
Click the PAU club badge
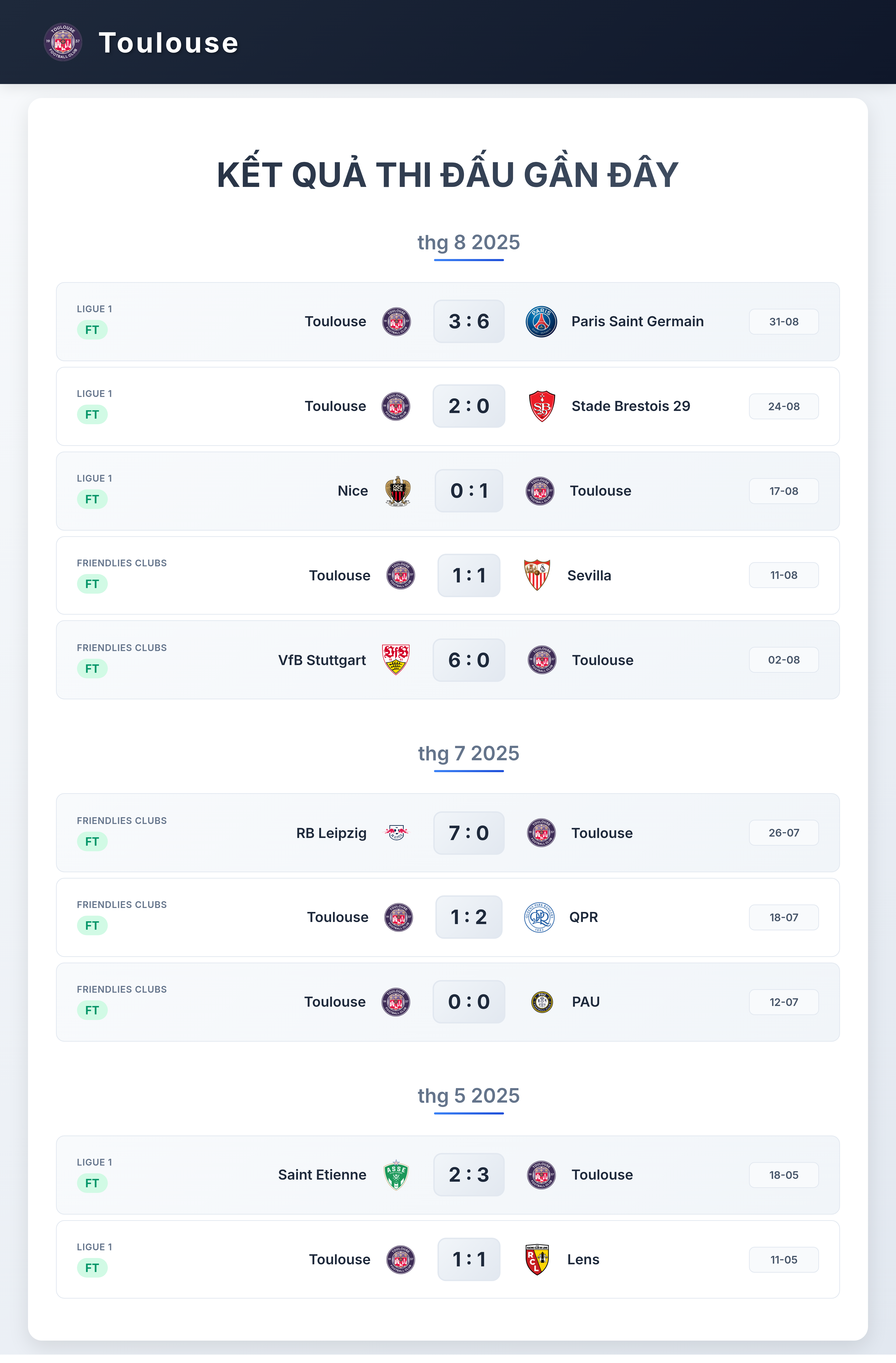[542, 1002]
